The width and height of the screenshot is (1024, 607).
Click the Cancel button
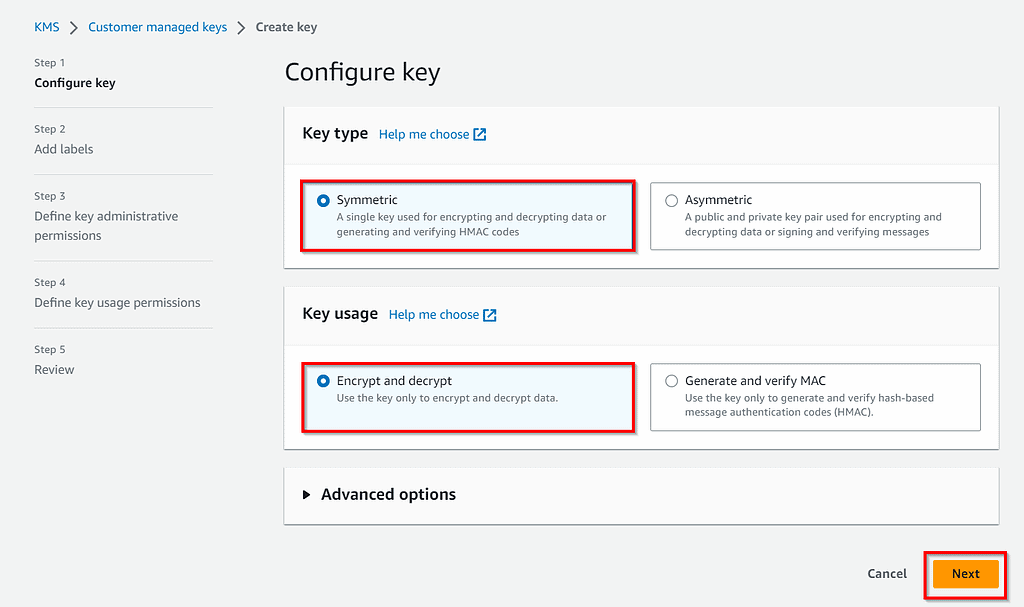[x=886, y=574]
